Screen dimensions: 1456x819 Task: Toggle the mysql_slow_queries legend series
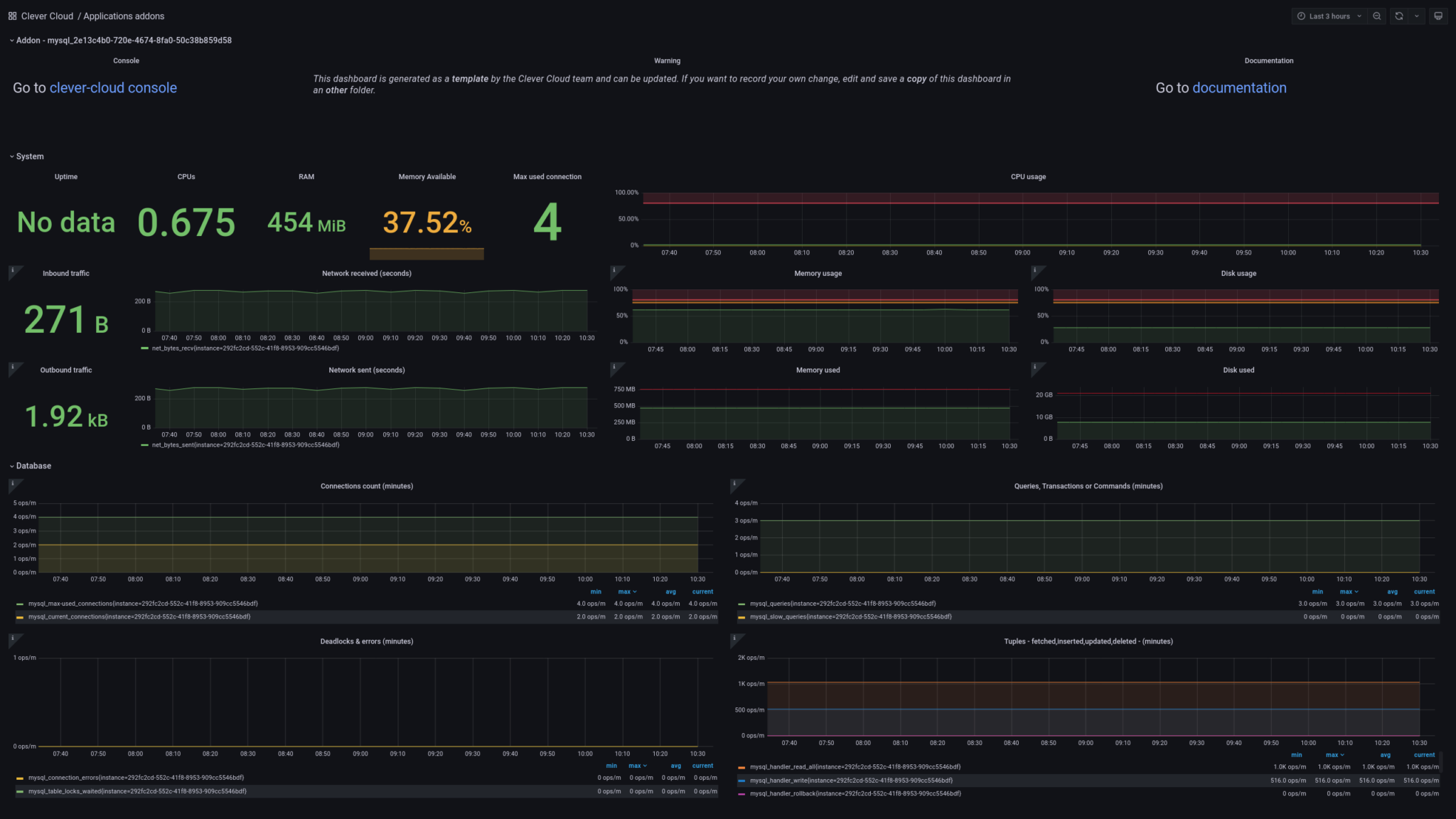(x=850, y=616)
